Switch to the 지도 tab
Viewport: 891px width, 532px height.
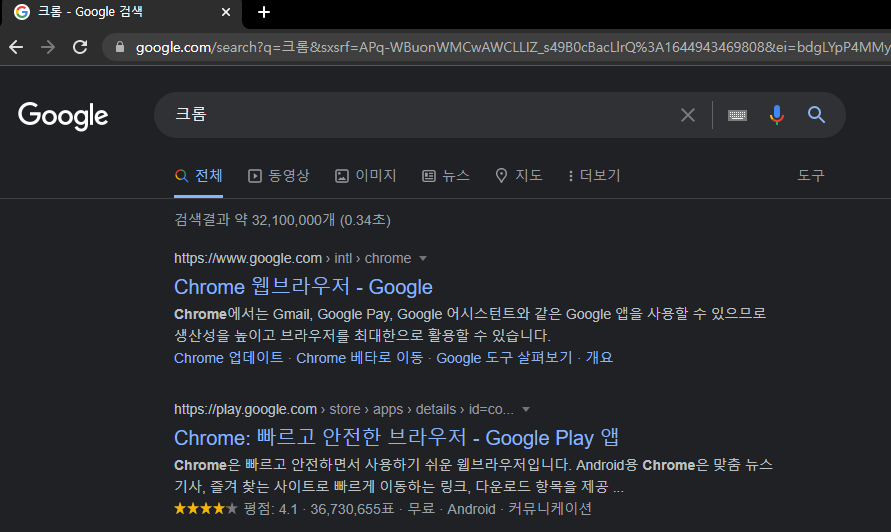(518, 176)
